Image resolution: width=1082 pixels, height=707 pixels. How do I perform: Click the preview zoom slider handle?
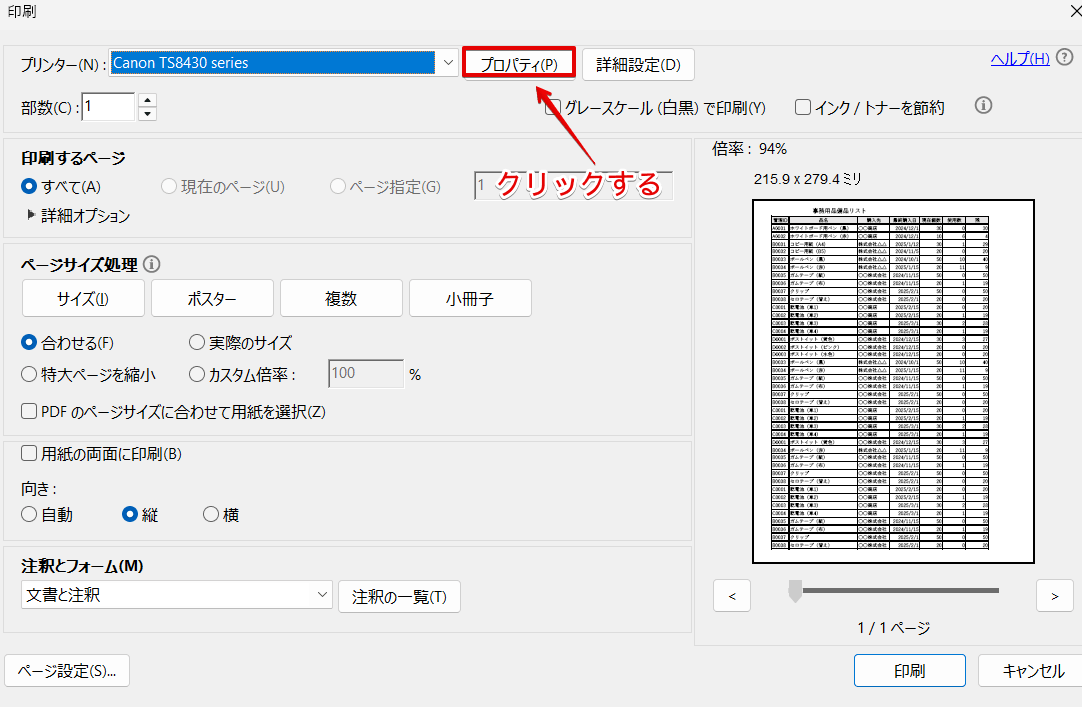tap(795, 591)
